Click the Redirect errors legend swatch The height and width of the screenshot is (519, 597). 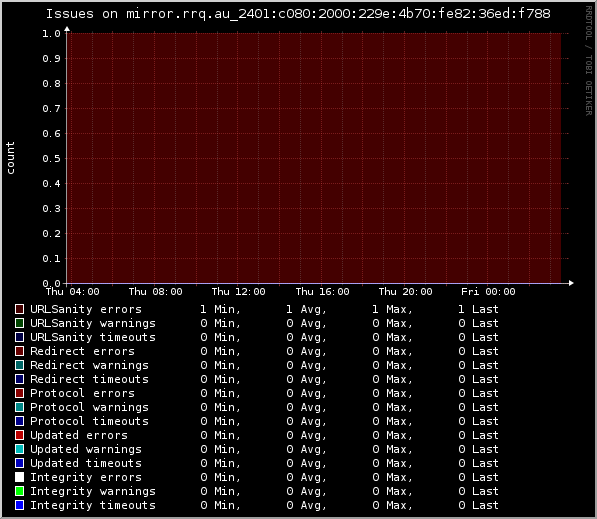[x=19, y=351]
